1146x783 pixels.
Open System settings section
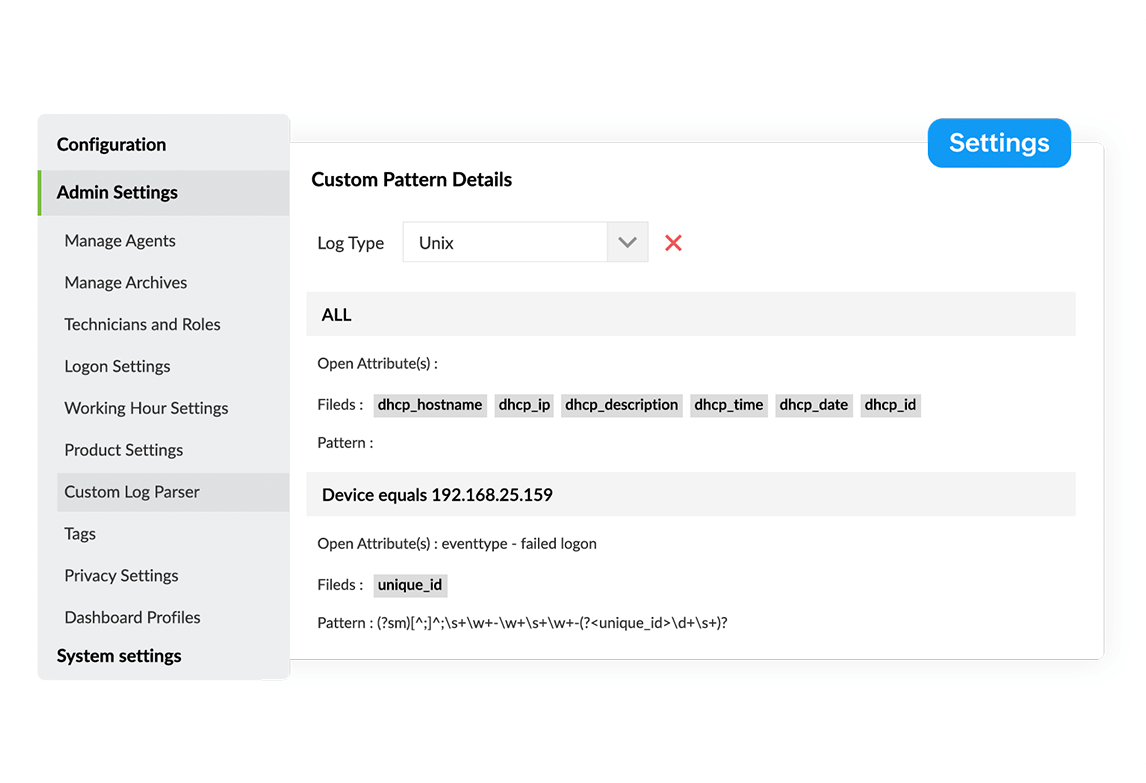tap(119, 656)
